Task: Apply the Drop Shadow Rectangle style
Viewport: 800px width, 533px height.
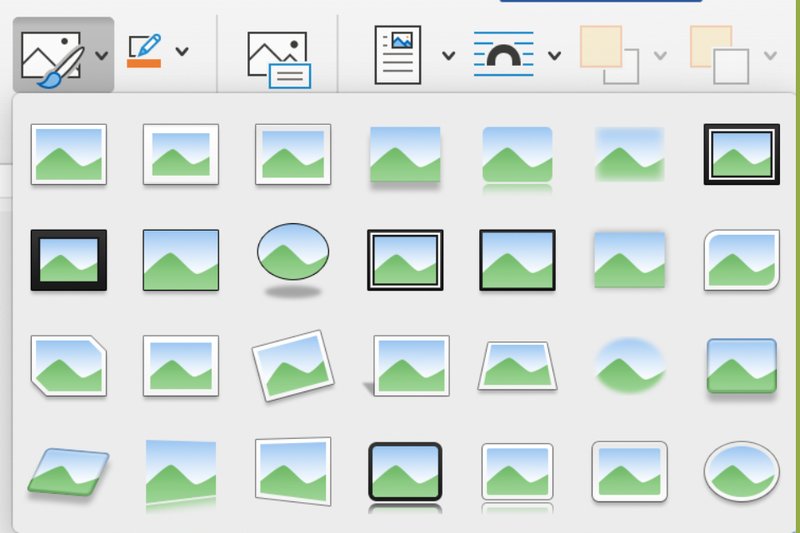Action: click(x=405, y=157)
